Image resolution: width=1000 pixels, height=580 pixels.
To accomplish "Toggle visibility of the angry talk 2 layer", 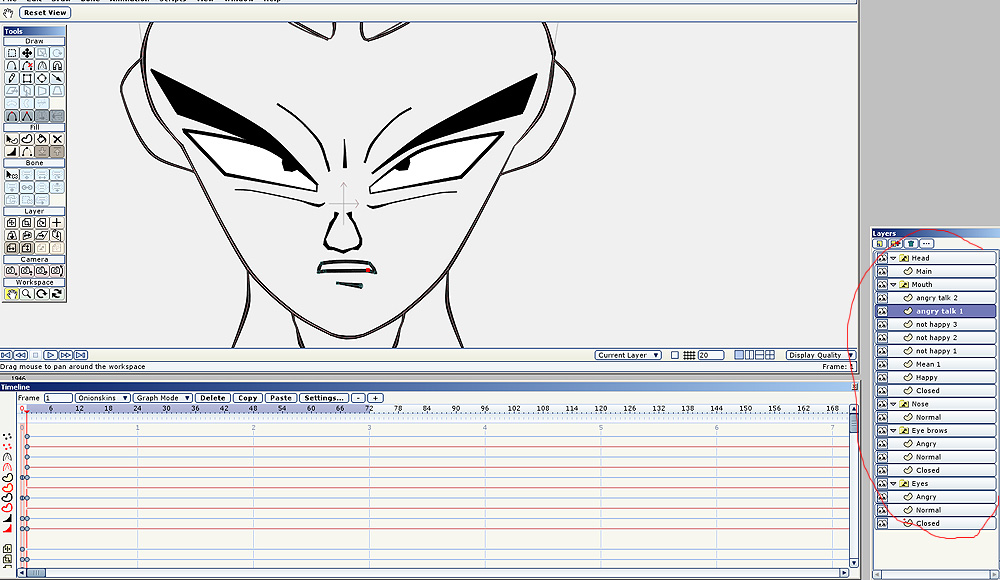I will 882,298.
